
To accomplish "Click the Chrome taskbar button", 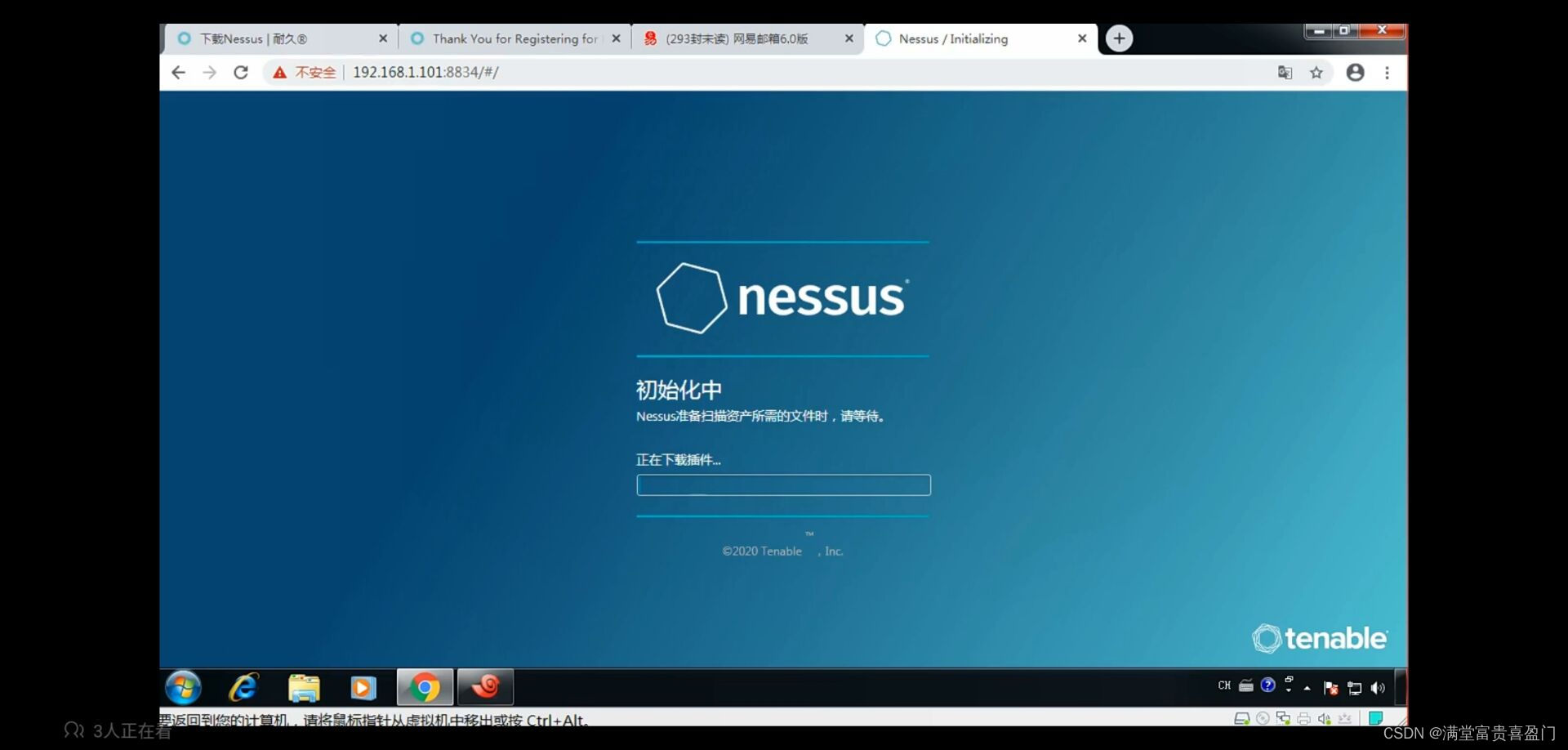I will (x=425, y=687).
